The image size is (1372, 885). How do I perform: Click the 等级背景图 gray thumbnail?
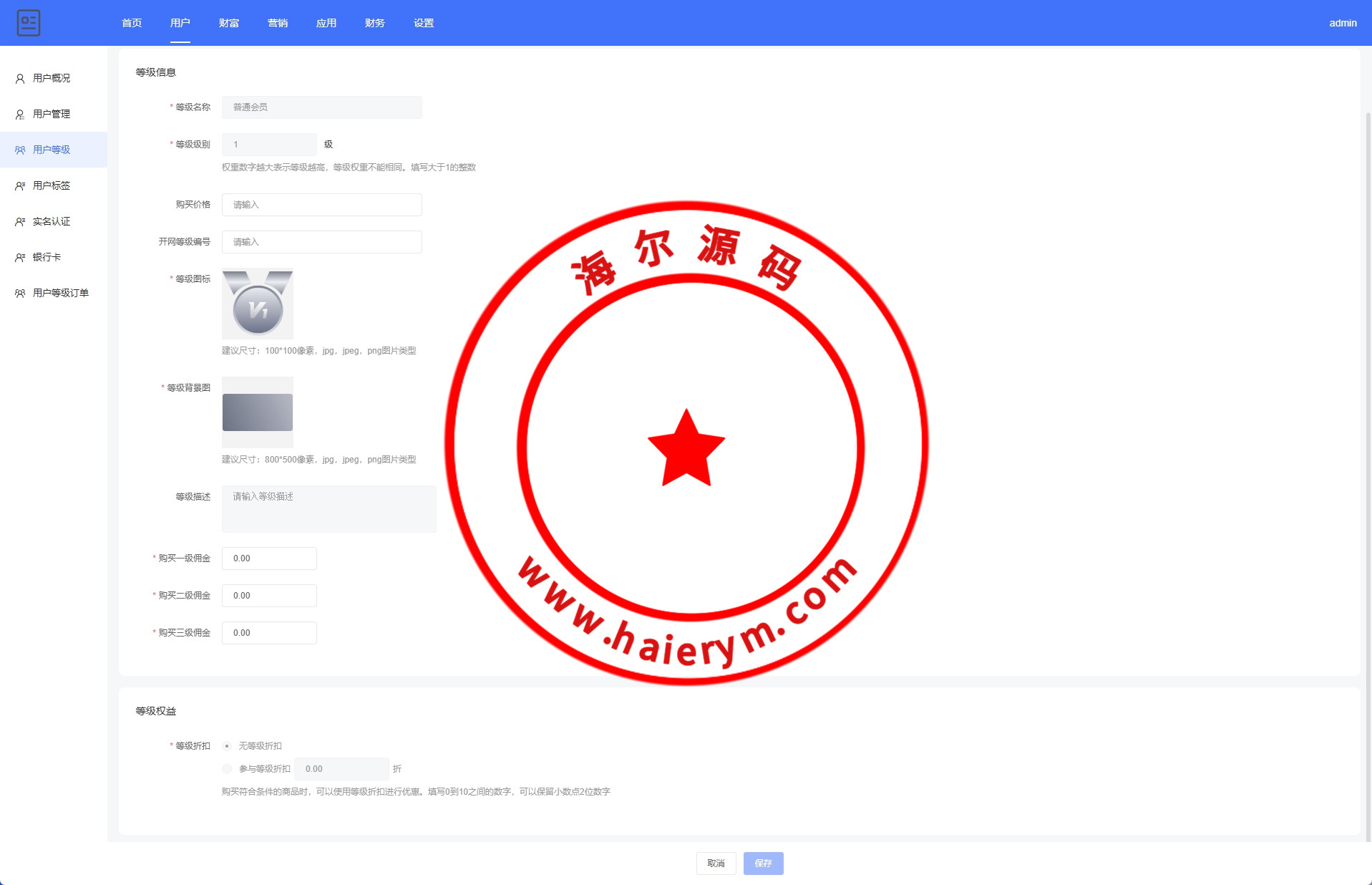click(258, 412)
